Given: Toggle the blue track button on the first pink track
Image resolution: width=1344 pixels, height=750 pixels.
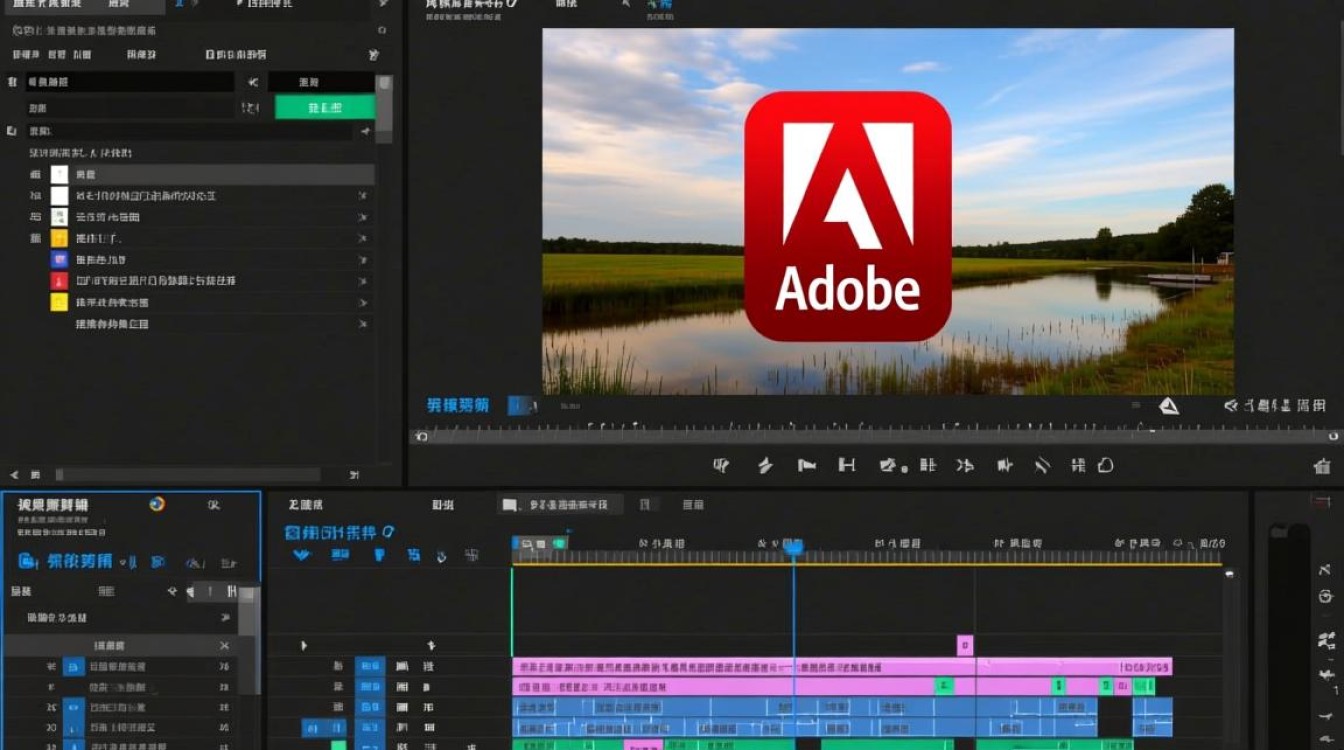Looking at the screenshot, I should (370, 666).
